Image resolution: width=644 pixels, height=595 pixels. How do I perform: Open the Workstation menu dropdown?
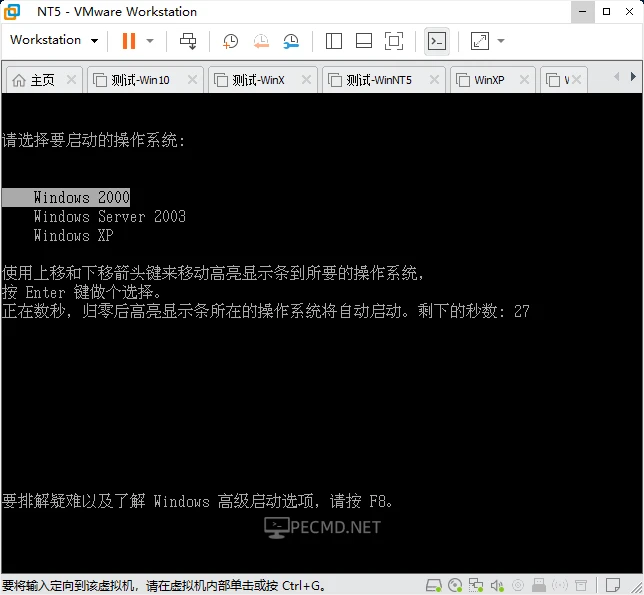click(54, 40)
